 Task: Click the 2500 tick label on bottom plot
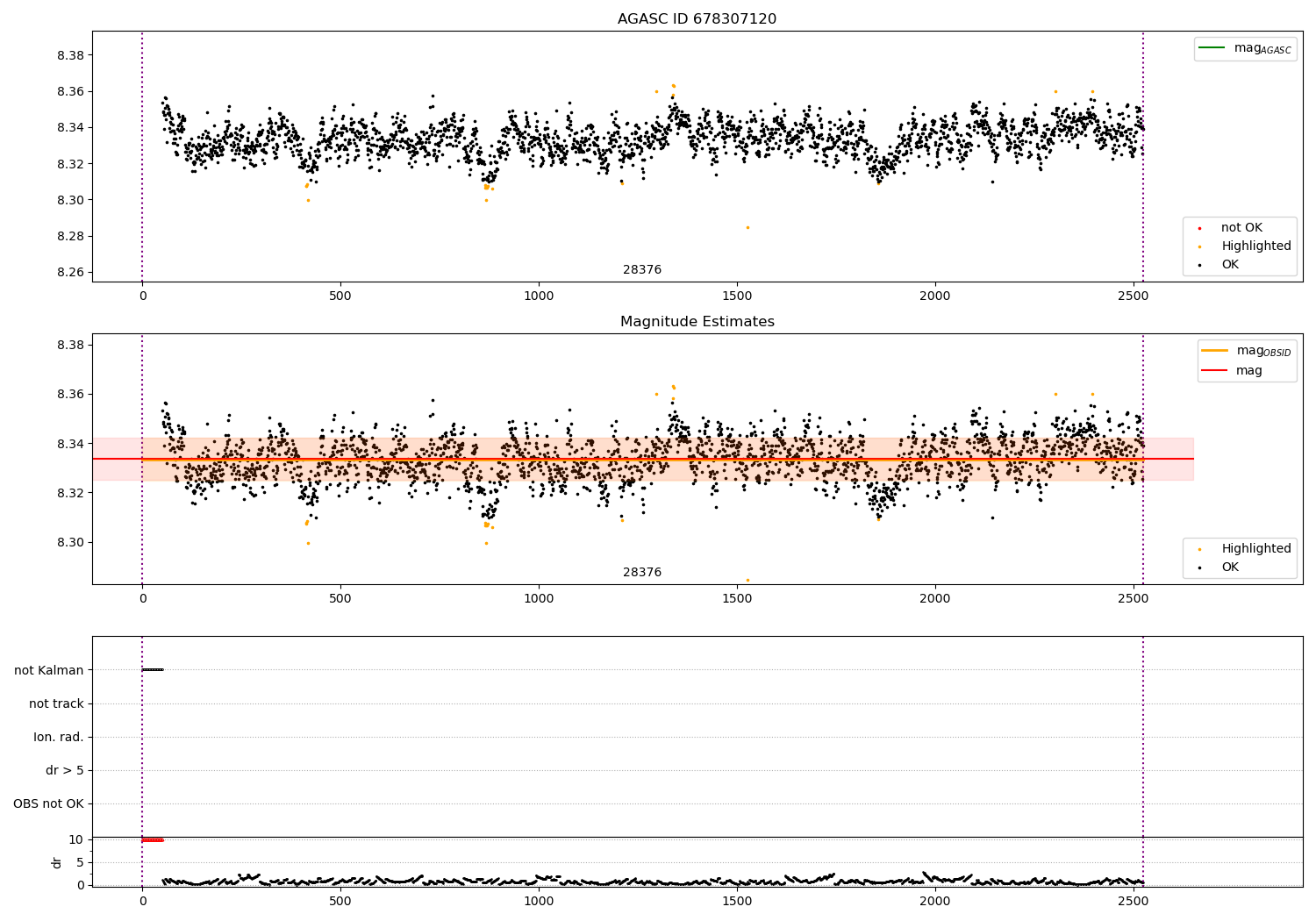pos(1134,901)
